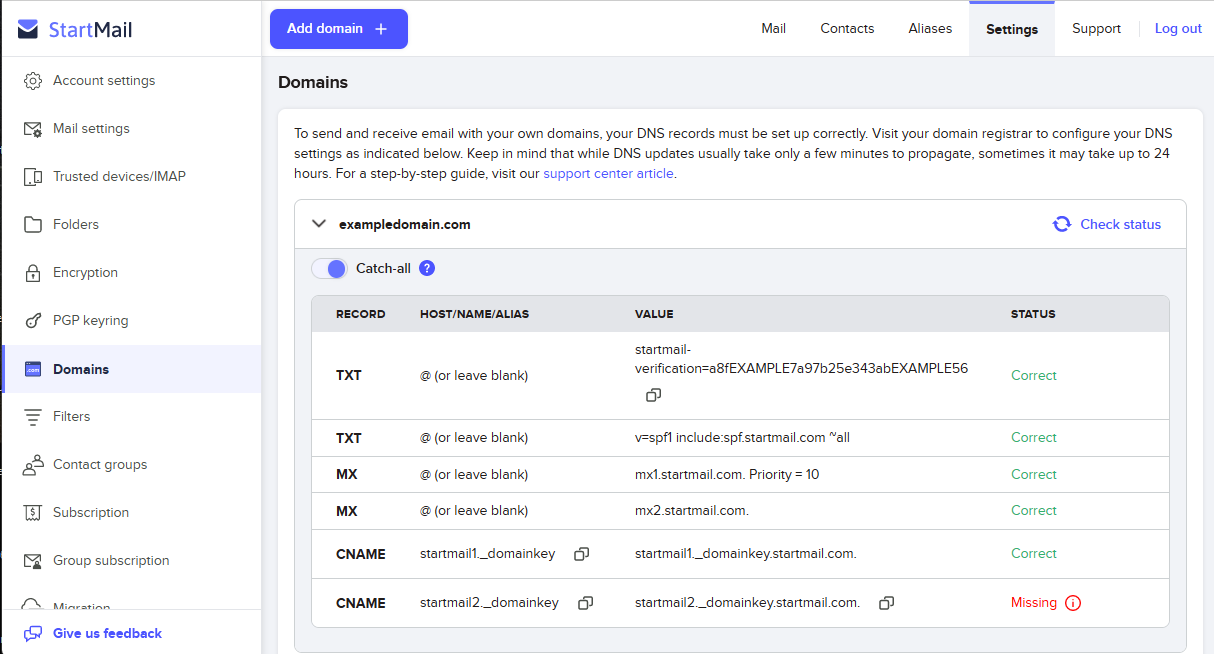Click the Correct status of SPF row
Viewport: 1214px width, 654px height.
click(1033, 438)
